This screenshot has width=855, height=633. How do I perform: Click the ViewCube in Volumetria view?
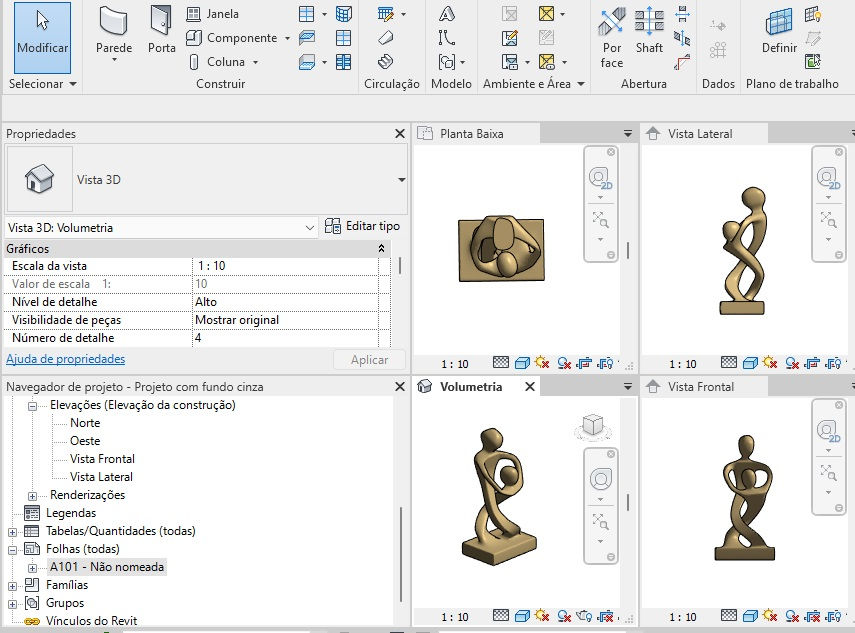[593, 426]
